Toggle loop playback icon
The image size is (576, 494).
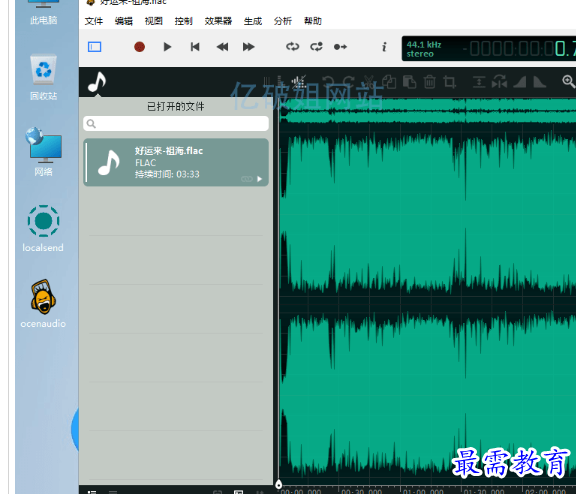click(292, 47)
